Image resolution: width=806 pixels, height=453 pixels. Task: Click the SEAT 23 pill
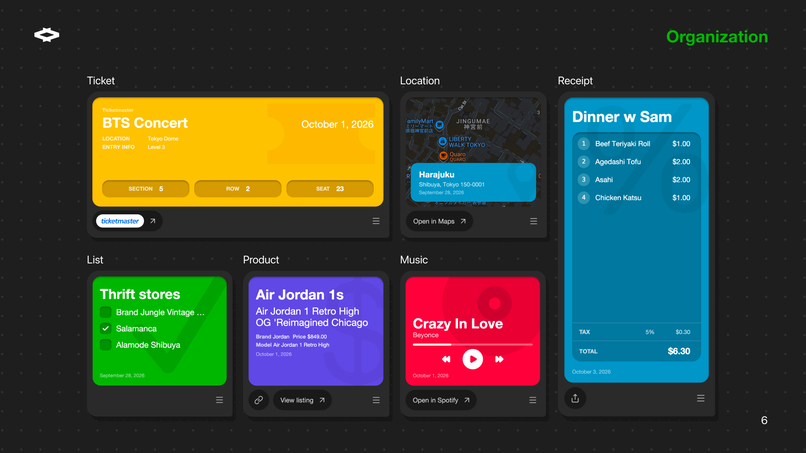click(x=330, y=189)
